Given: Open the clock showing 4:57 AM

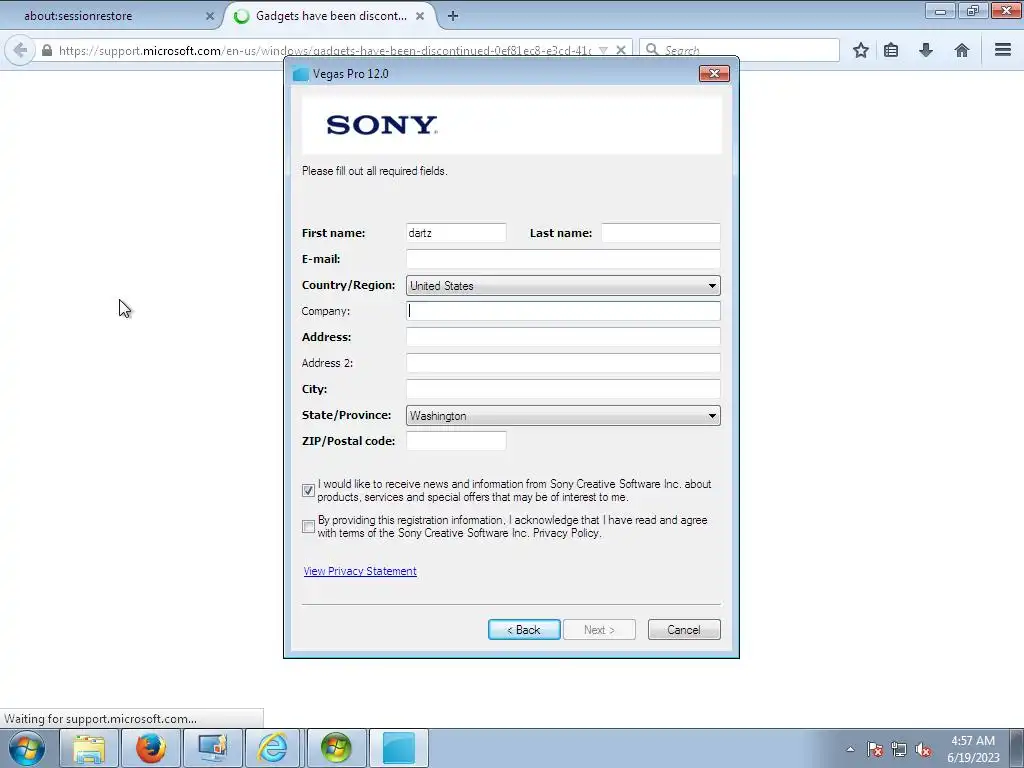Looking at the screenshot, I should [x=972, y=749].
